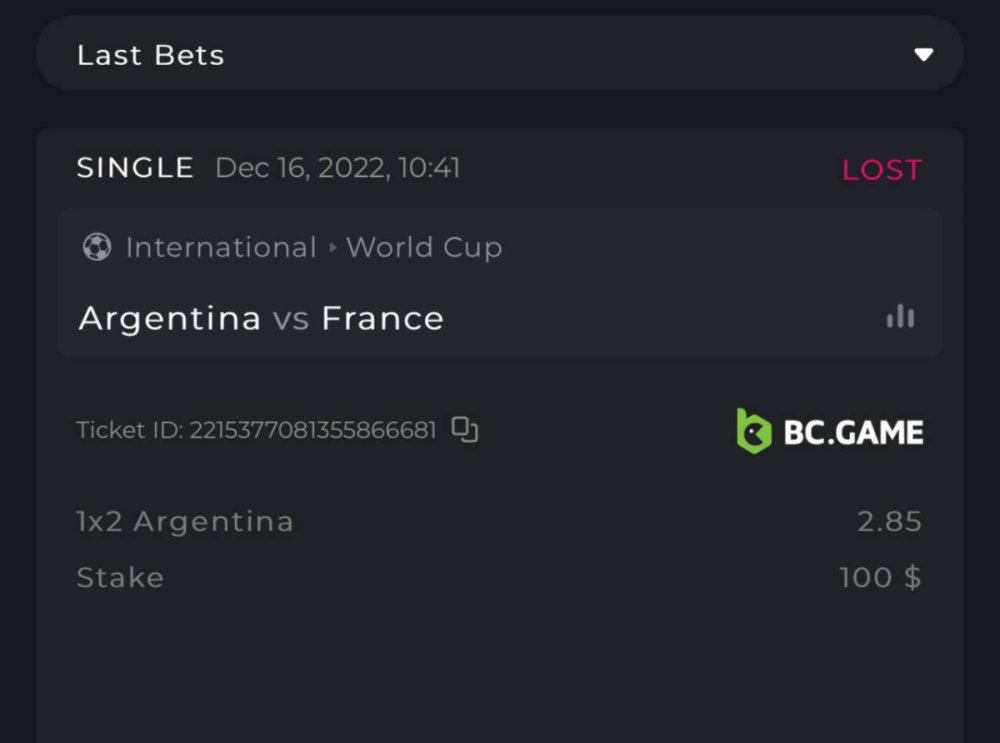
Task: Expand the Last Bets dropdown arrow
Action: point(923,54)
